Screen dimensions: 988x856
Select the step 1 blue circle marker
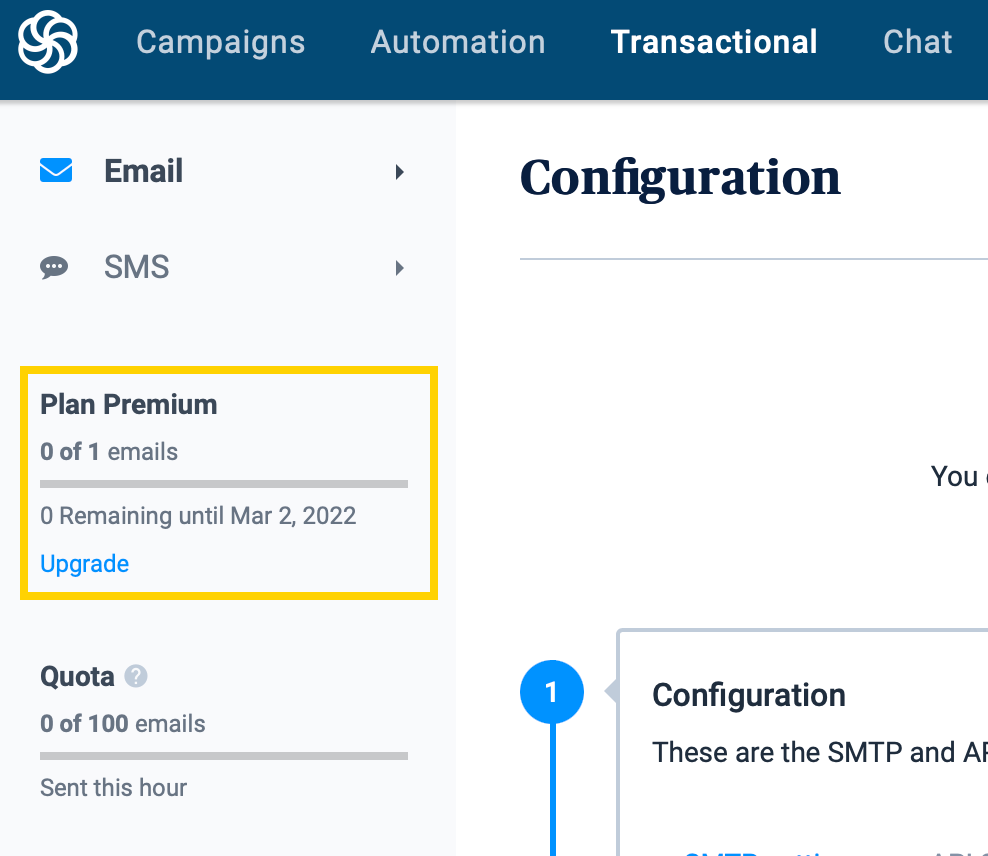pos(551,692)
